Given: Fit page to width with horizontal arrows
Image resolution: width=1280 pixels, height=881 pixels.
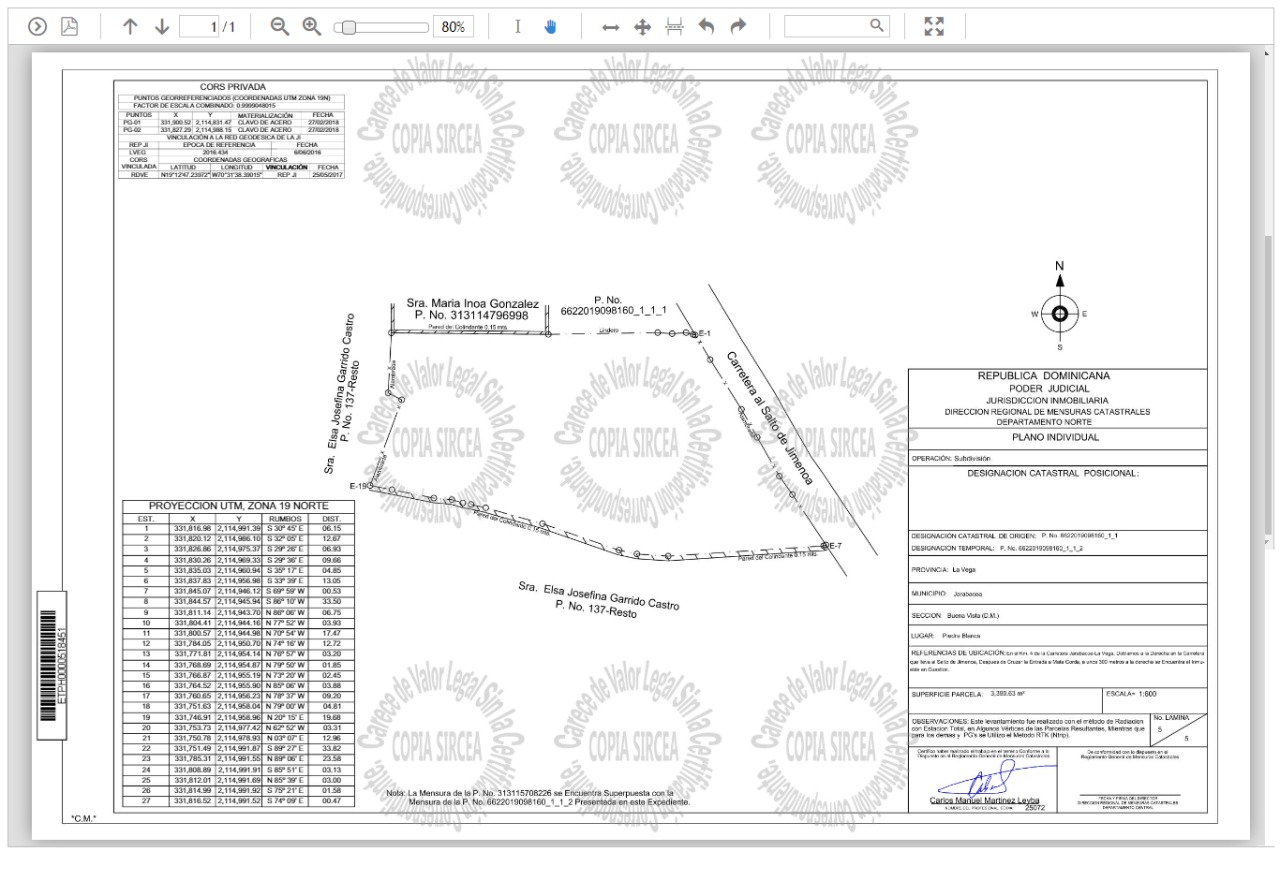Looking at the screenshot, I should click(609, 27).
